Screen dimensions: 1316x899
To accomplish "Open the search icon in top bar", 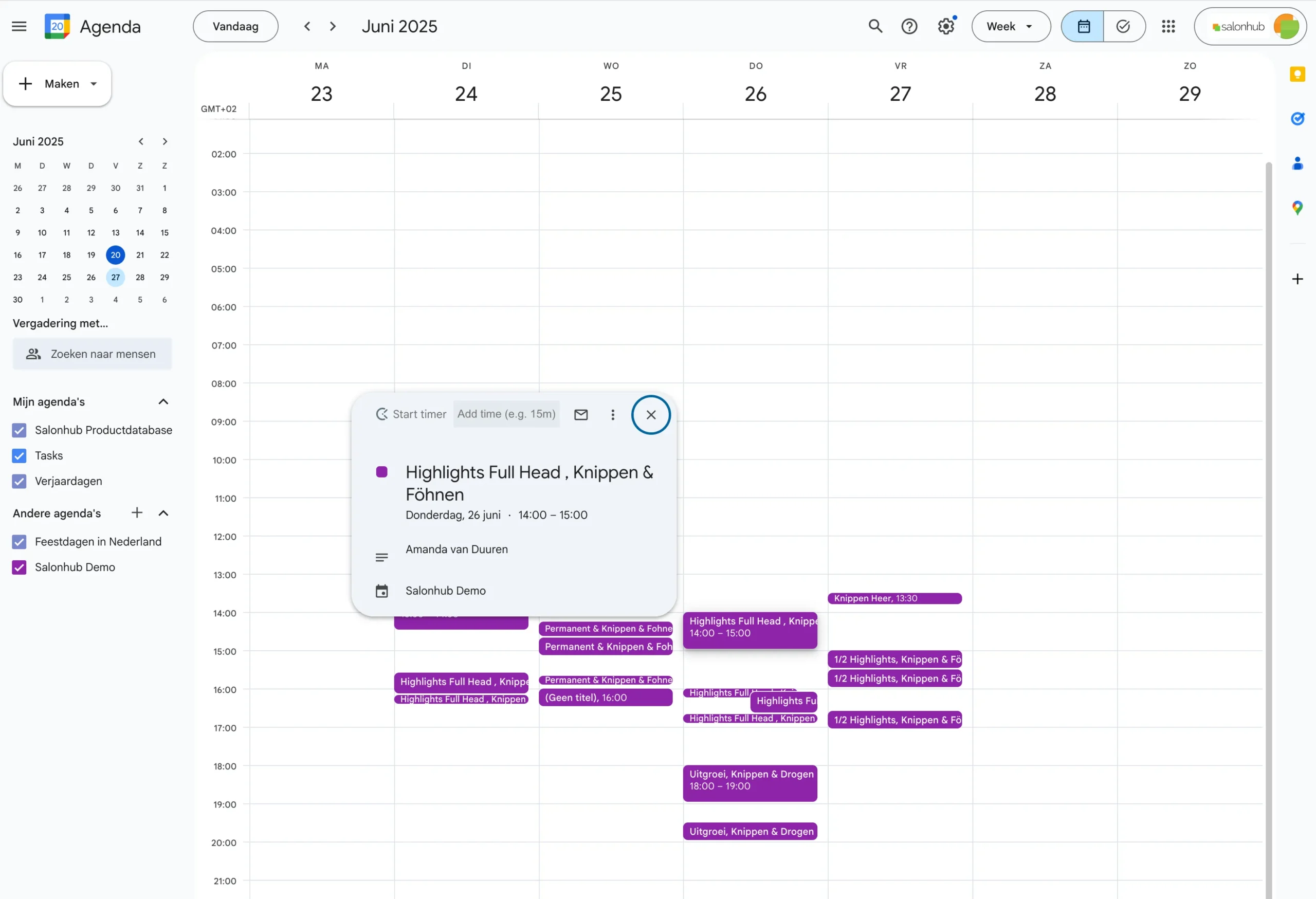I will (875, 27).
